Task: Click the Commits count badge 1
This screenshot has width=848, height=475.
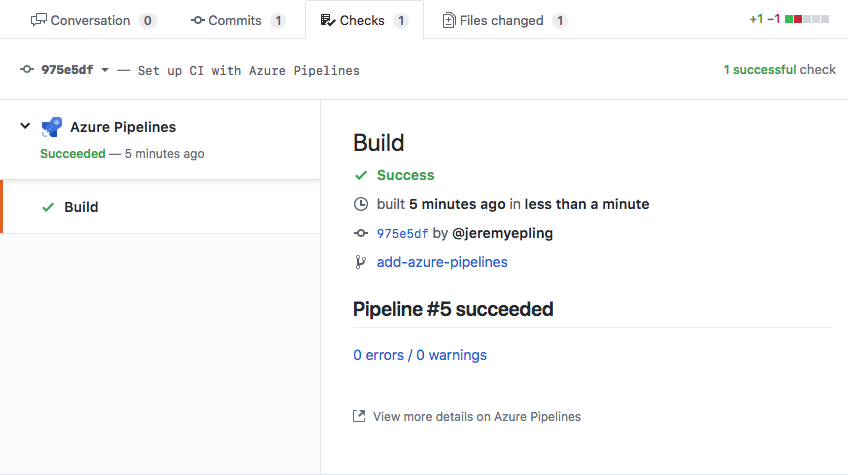Action: pos(278,21)
